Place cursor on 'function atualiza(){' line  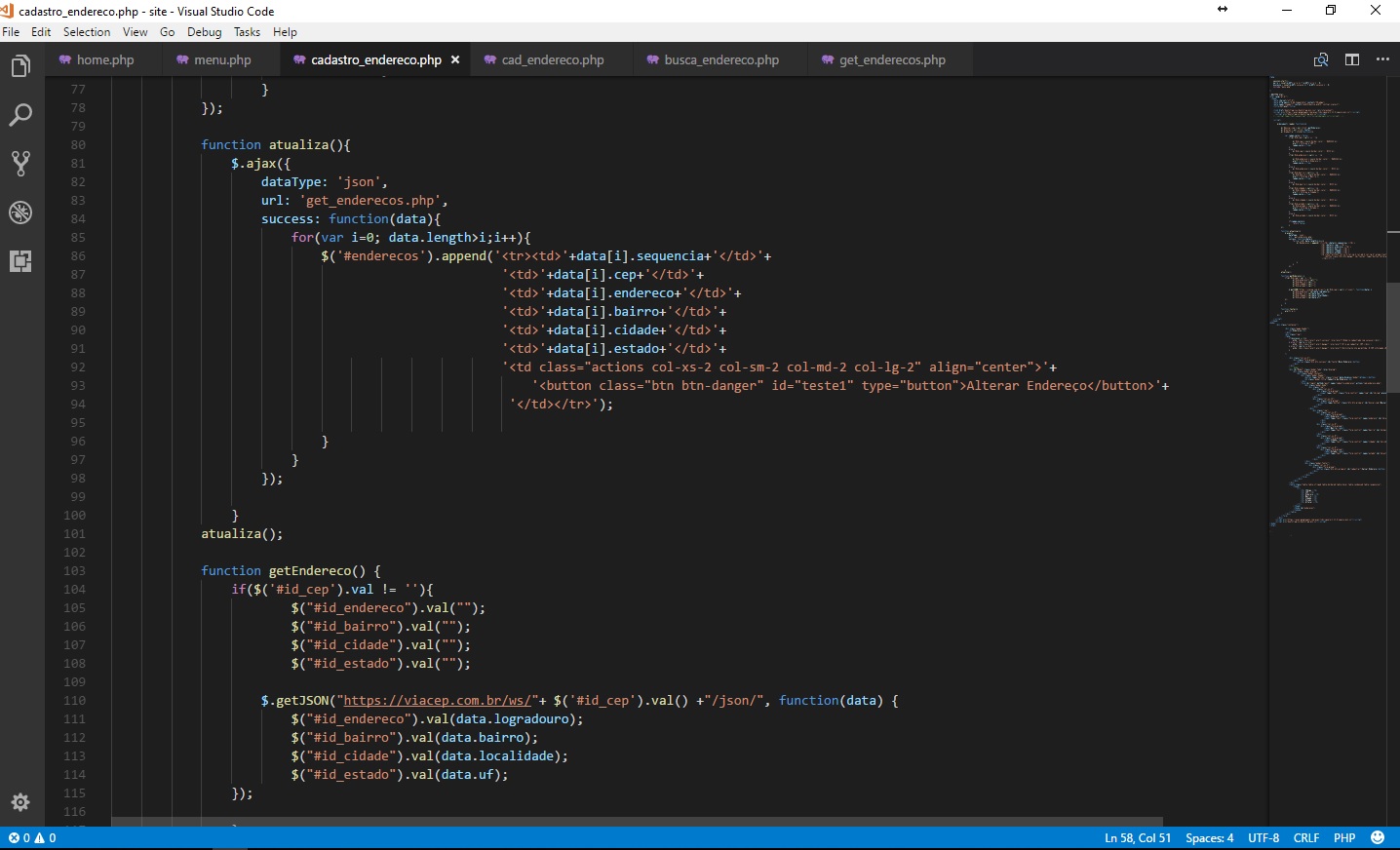(x=276, y=144)
